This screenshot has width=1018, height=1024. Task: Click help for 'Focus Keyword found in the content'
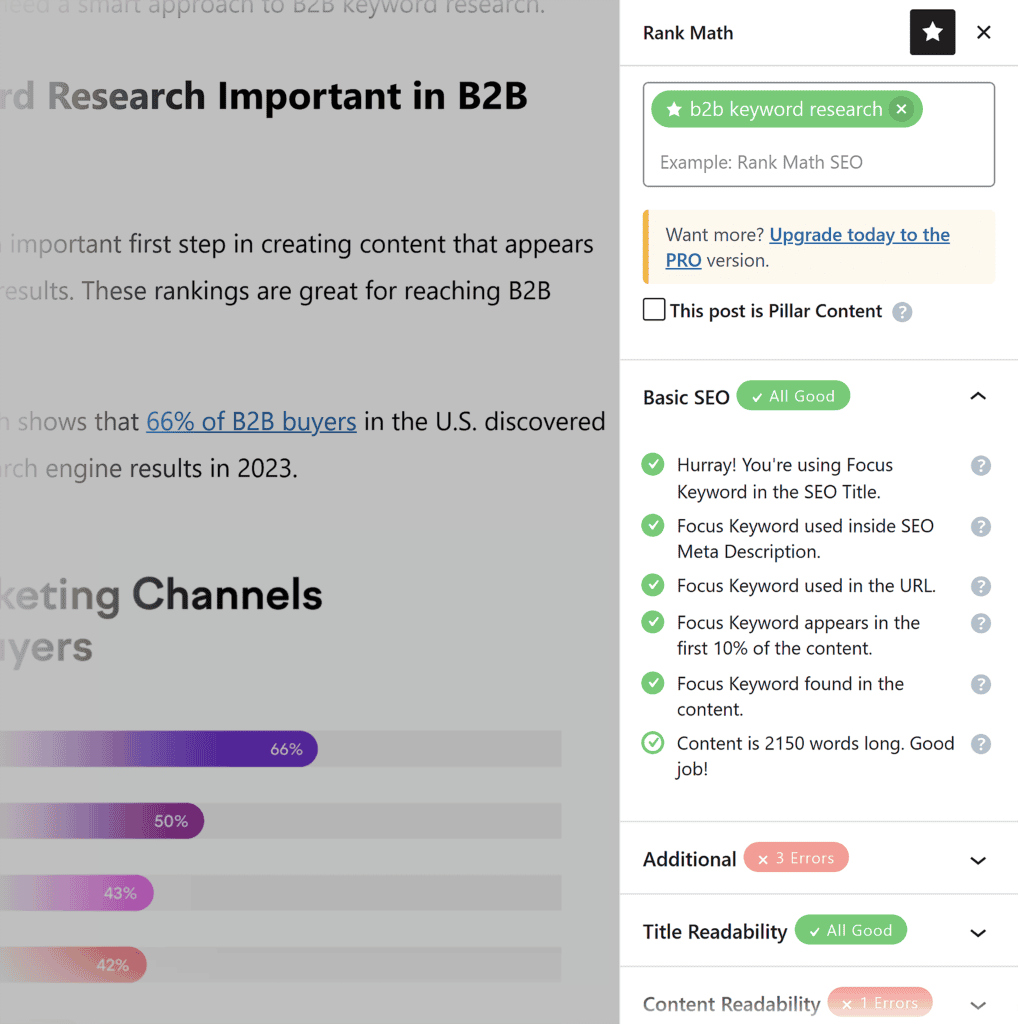(980, 684)
